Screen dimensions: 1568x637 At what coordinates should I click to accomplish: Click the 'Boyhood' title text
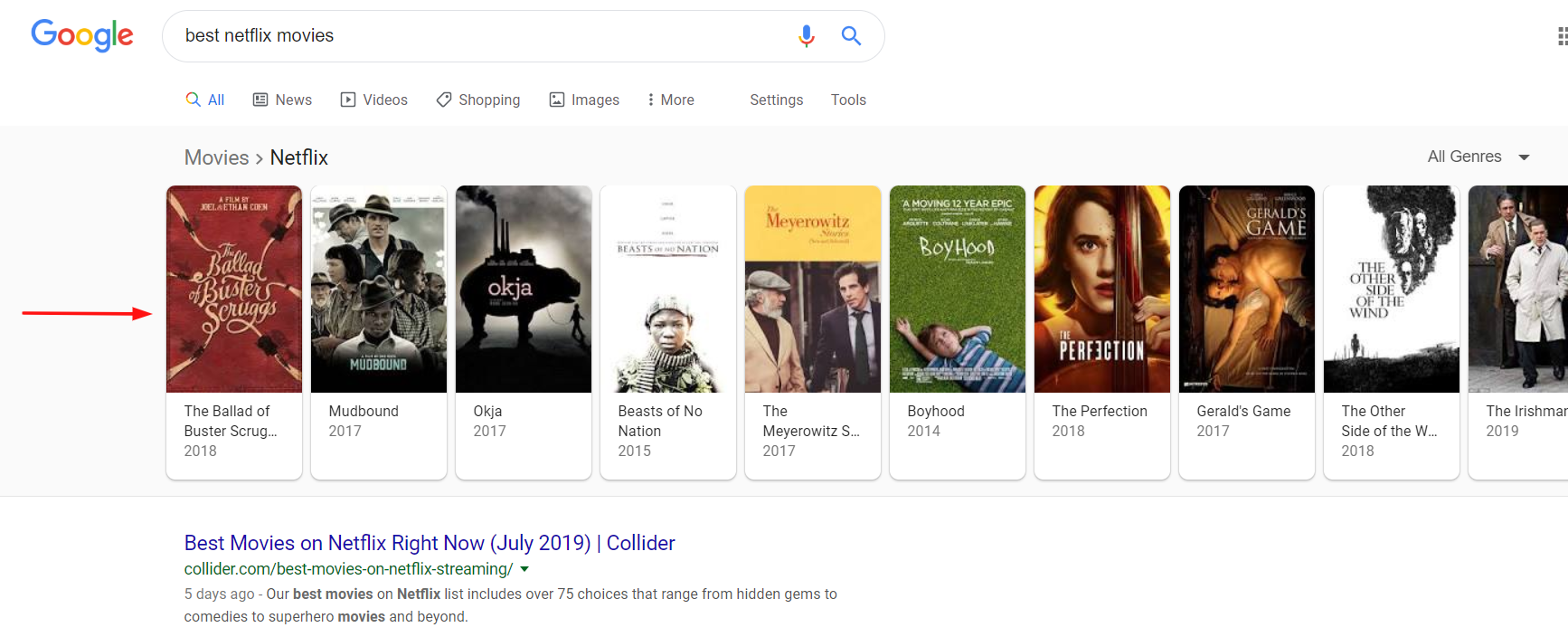936,411
